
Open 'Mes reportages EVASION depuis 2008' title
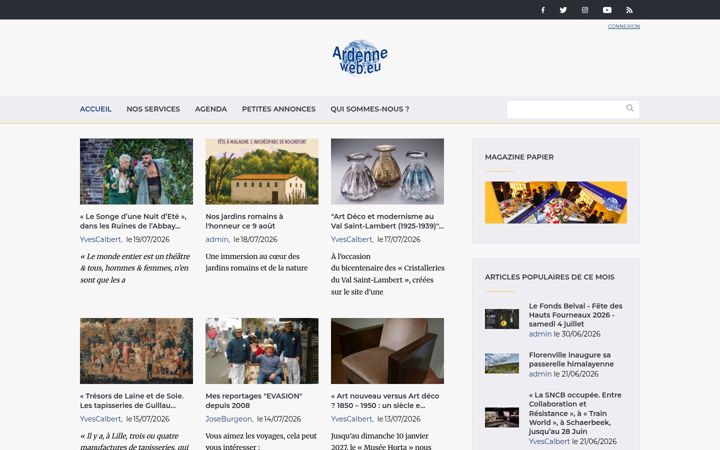coord(253,400)
